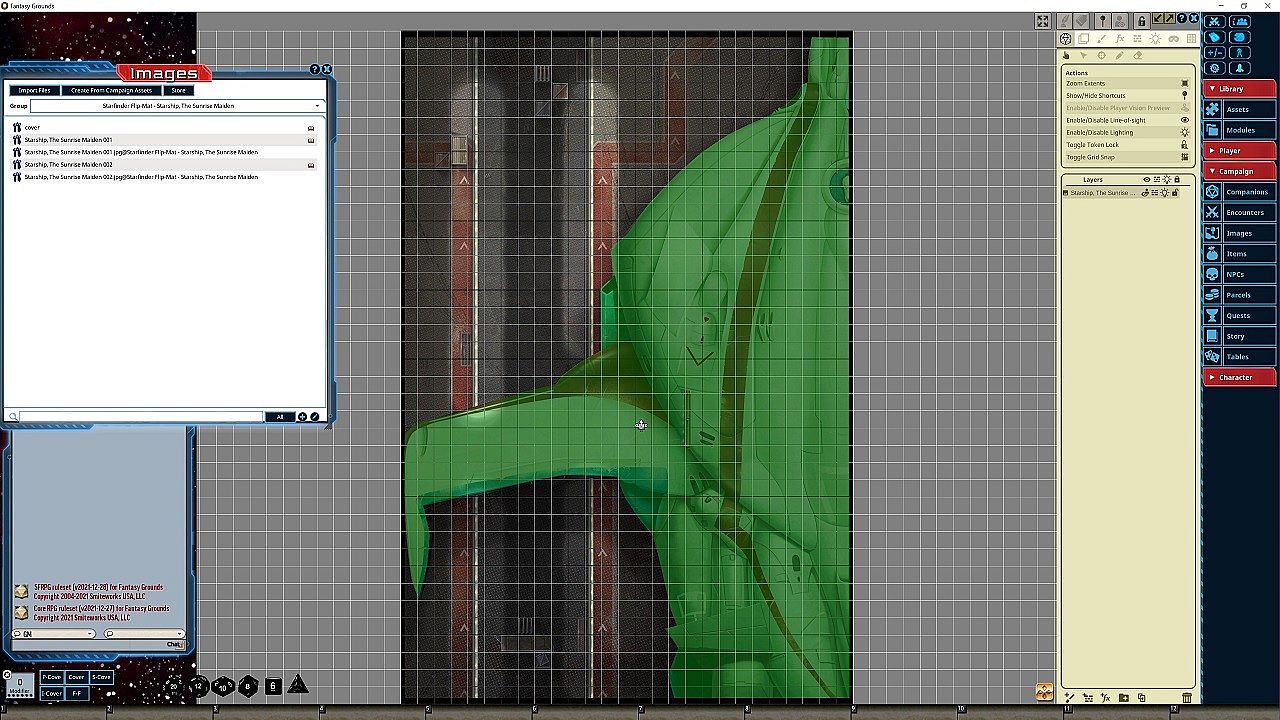Click Create From Campaign Assets button
Screen dimensions: 1280x720
[x=111, y=90]
